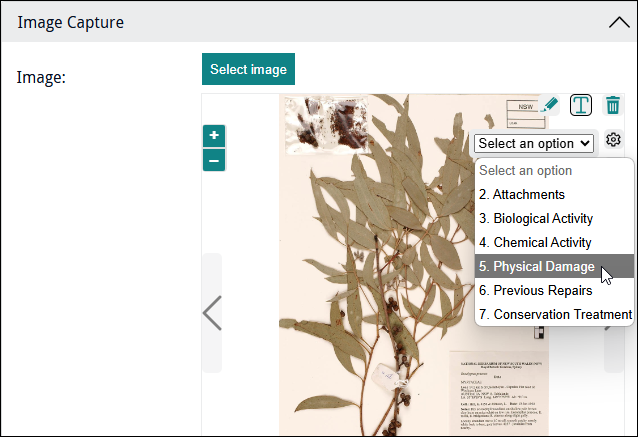Pick the blank 'Select an option' list entry
This screenshot has width=638, height=437.
[526, 170]
